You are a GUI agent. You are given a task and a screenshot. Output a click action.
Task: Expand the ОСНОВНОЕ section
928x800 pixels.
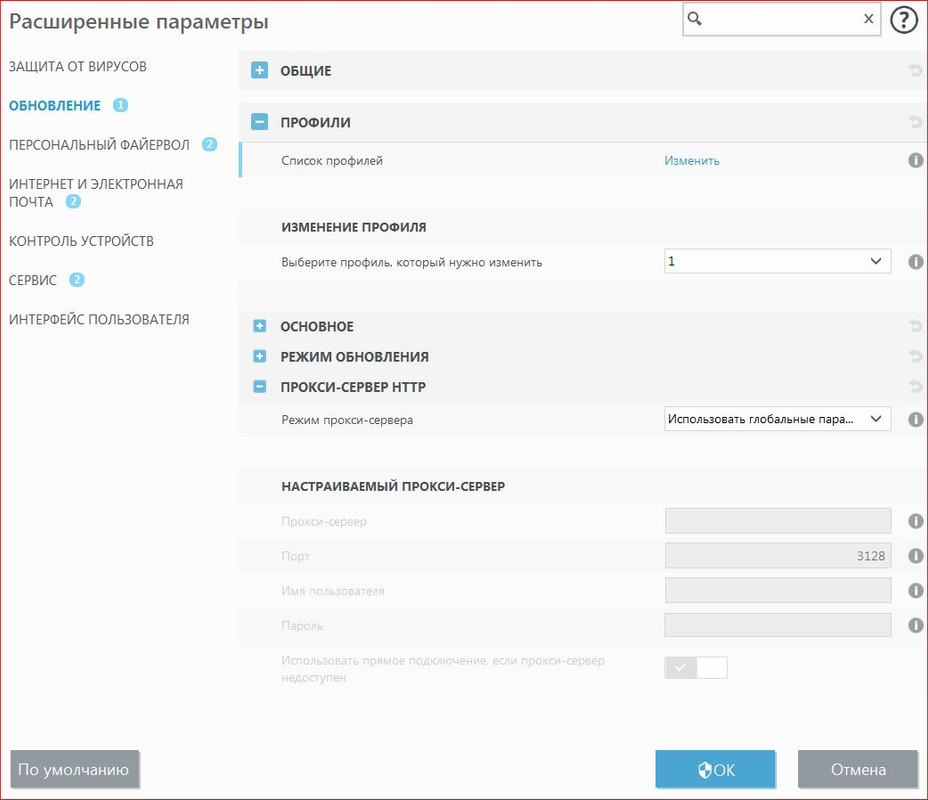(259, 326)
